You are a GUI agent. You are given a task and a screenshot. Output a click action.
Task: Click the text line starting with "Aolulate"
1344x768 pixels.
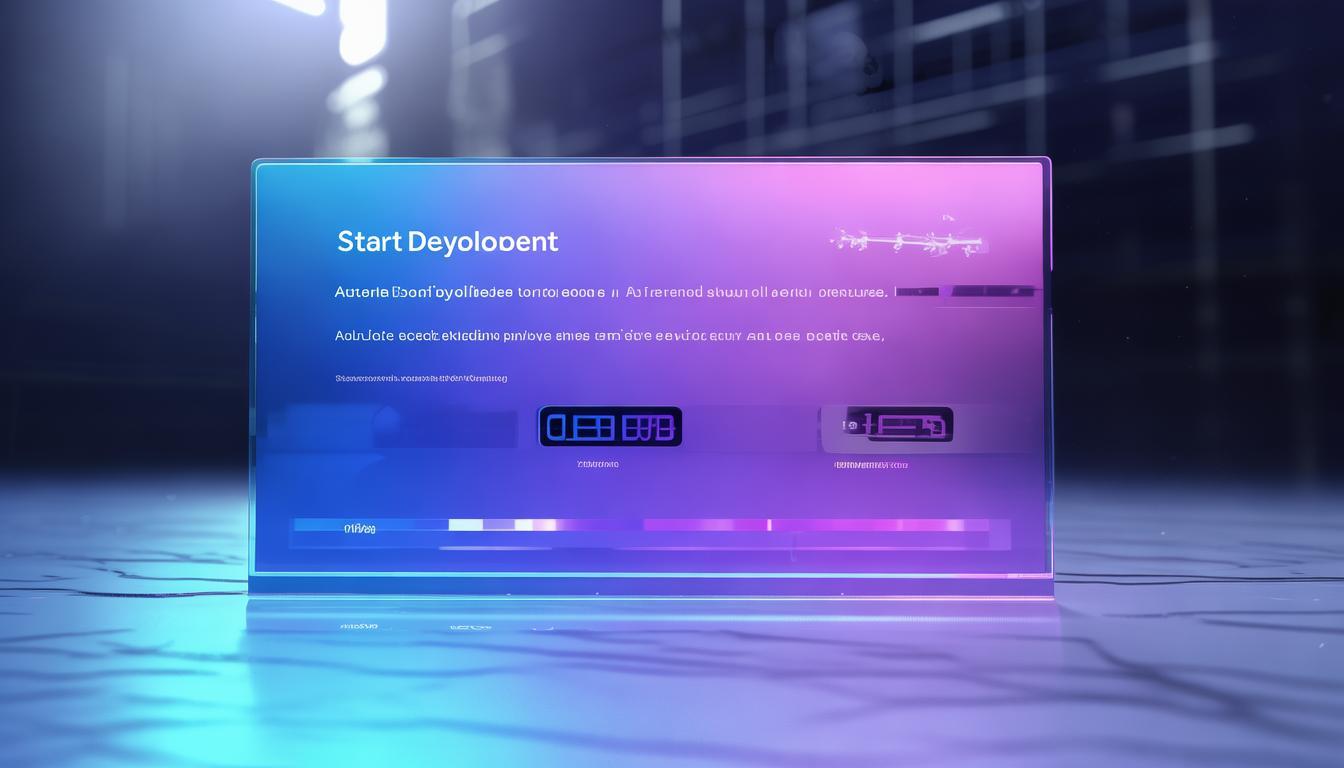tap(608, 336)
